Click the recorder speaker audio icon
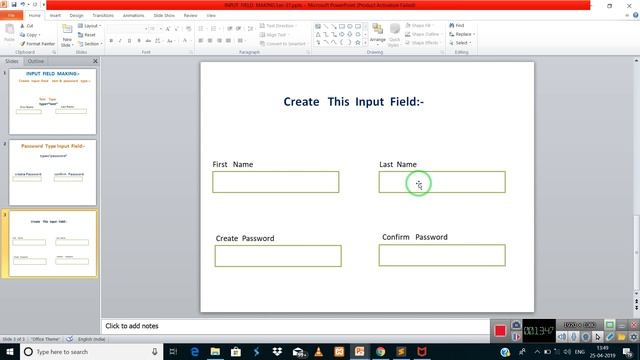This screenshot has height=360, width=640. [562, 337]
